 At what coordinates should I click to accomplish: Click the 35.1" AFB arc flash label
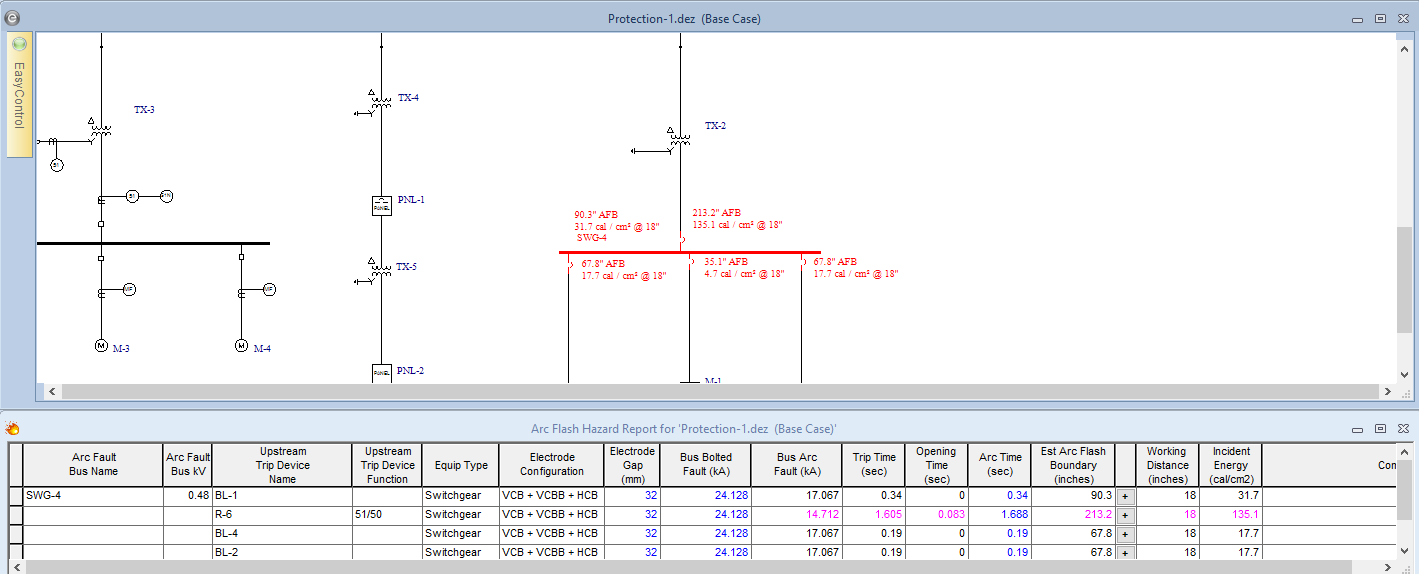725,262
